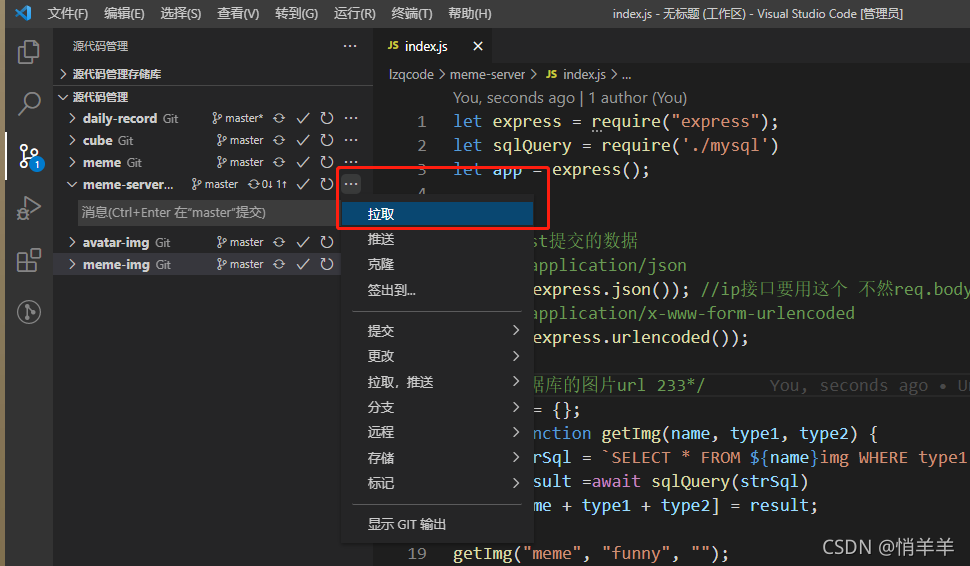Open the 远程 submenu
The image size is (970, 566).
[x=437, y=432]
